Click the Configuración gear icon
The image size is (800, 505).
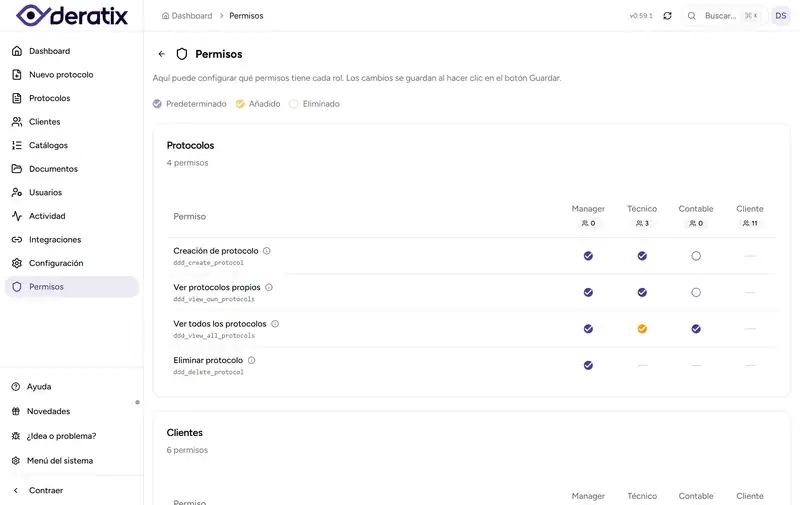[x=17, y=263]
